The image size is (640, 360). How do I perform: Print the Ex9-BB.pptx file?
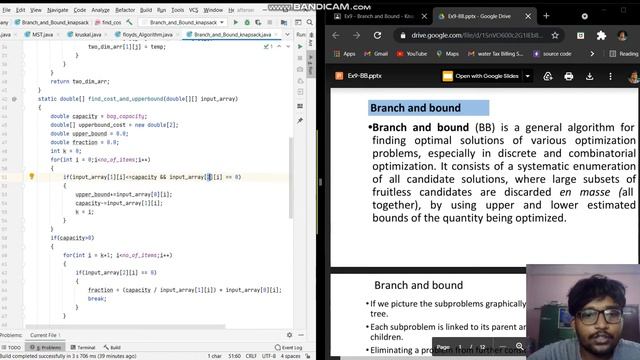[569, 76]
